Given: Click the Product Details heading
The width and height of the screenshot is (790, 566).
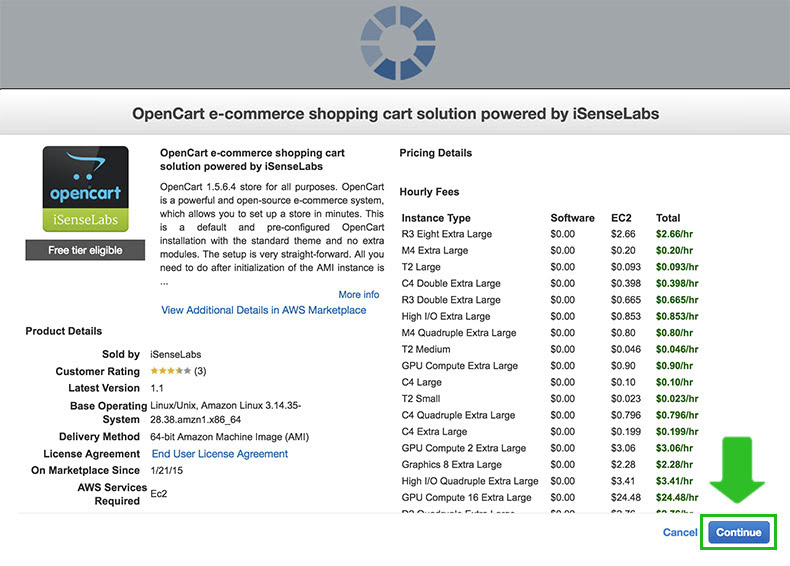Looking at the screenshot, I should [x=63, y=331].
